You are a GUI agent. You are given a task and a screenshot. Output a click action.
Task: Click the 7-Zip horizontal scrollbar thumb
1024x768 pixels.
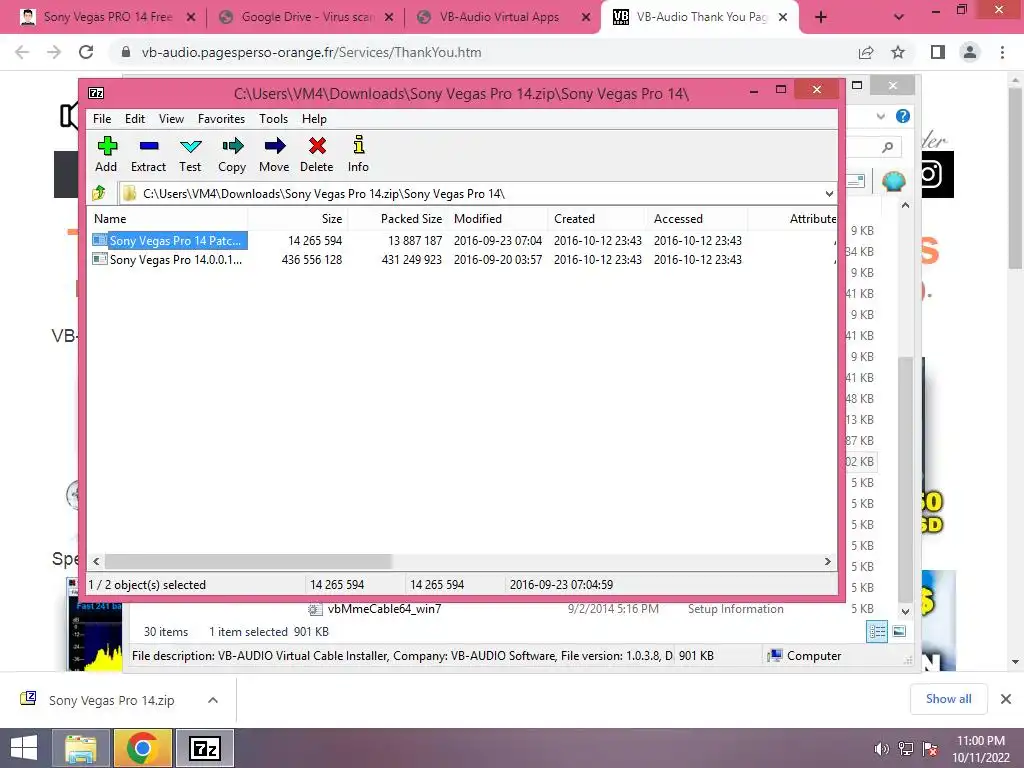[x=248, y=562]
